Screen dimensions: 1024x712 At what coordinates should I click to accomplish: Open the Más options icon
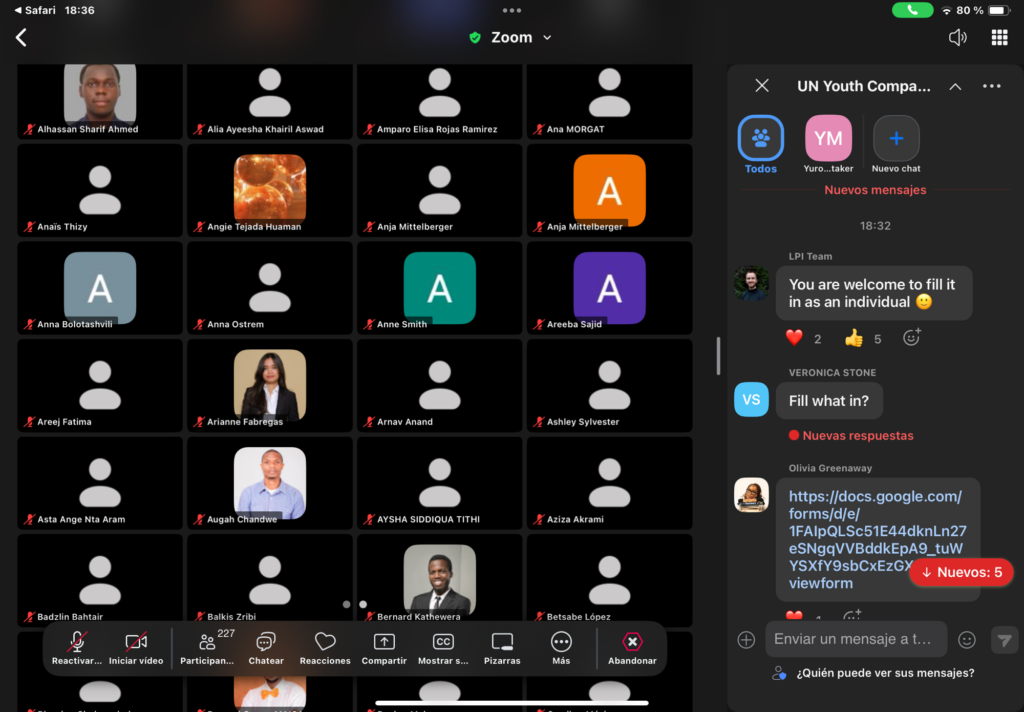point(561,643)
